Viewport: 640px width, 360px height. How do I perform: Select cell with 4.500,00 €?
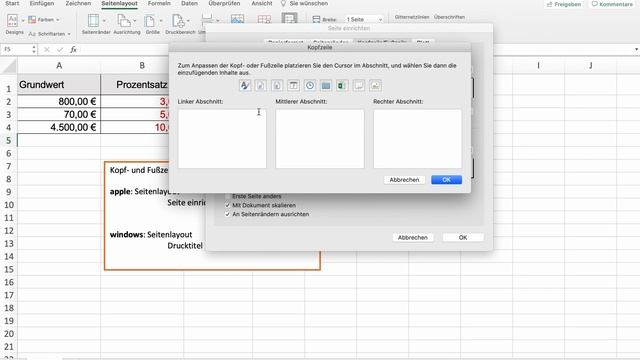click(x=59, y=127)
